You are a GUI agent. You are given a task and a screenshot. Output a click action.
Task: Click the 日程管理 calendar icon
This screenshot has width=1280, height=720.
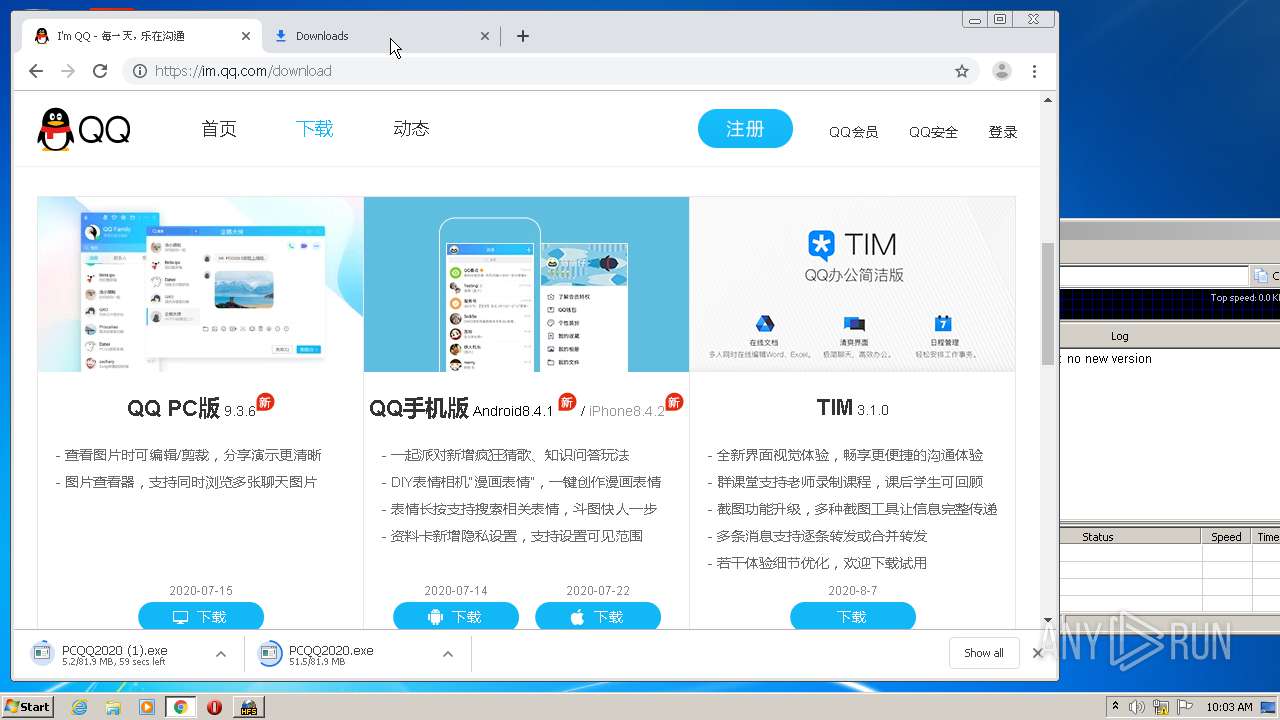pyautogui.click(x=943, y=324)
